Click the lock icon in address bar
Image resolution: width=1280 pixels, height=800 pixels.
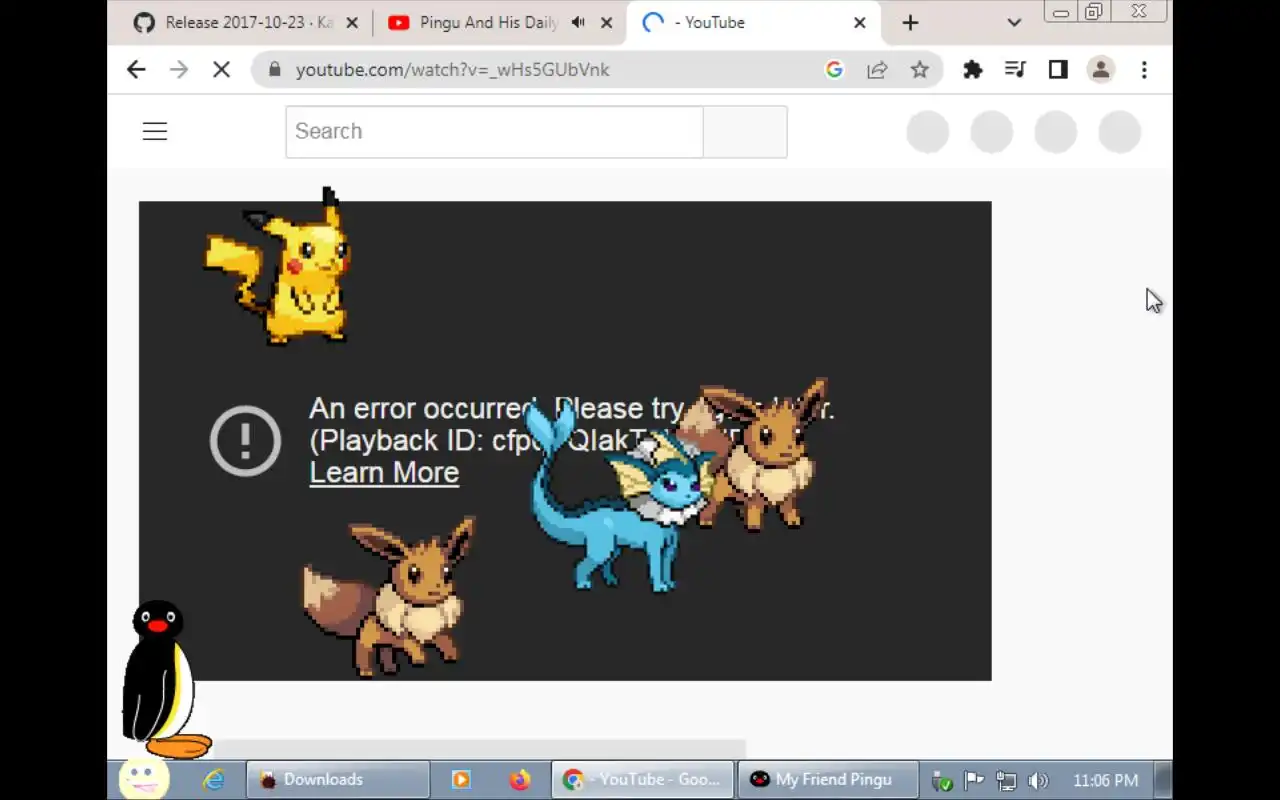tap(275, 70)
